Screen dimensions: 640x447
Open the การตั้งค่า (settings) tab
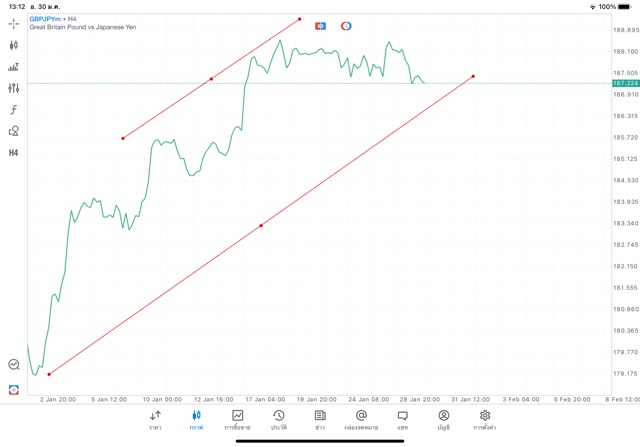tap(484, 420)
